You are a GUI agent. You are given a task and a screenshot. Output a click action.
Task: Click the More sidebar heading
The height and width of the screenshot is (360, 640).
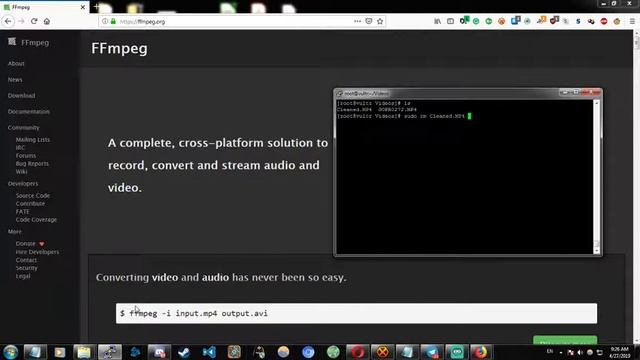[x=14, y=231]
